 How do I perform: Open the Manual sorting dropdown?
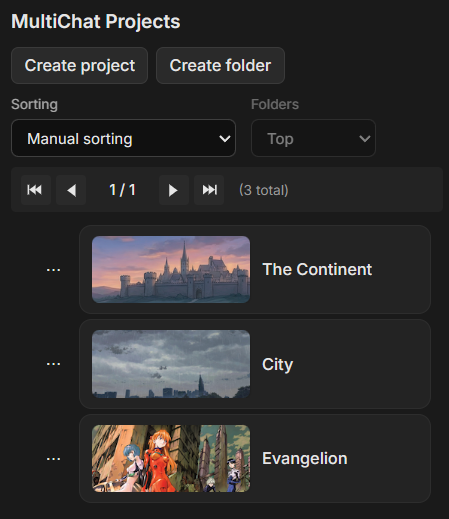point(123,138)
